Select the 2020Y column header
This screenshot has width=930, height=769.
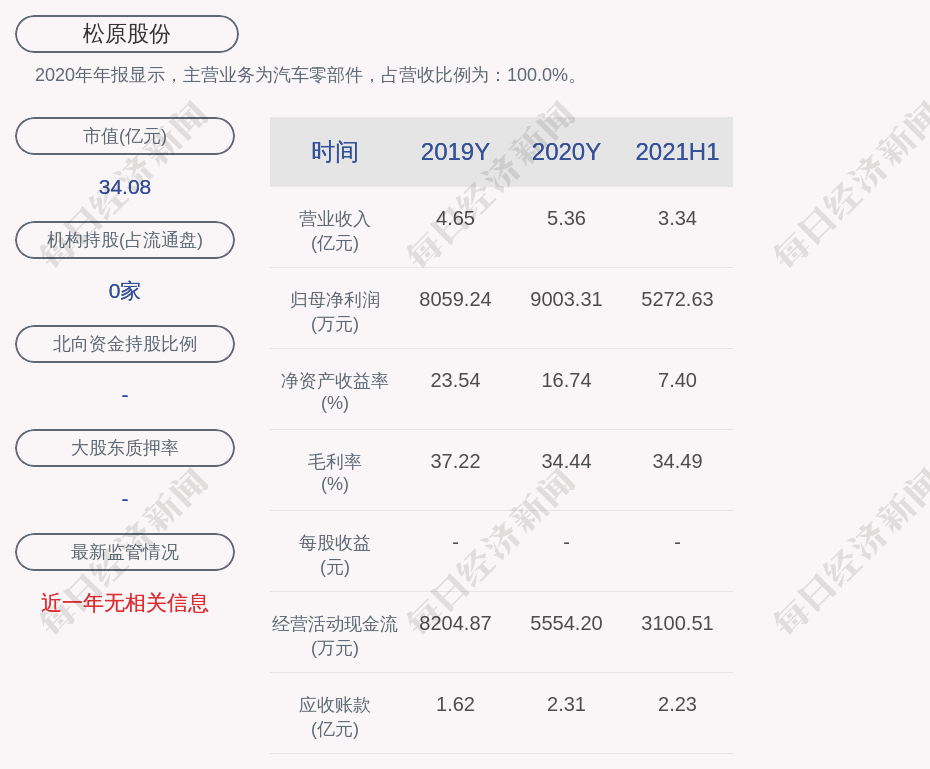coord(566,152)
